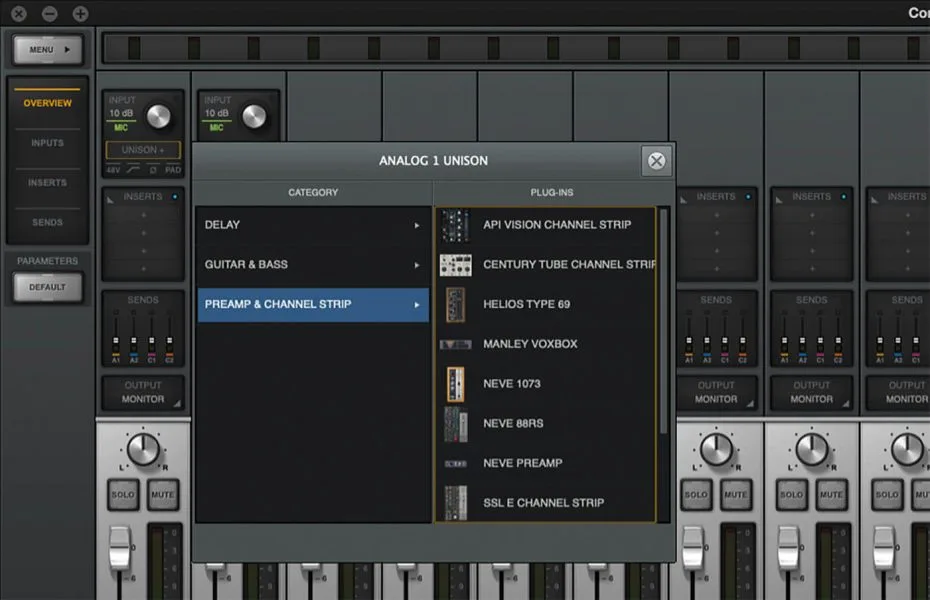Open the first channel's Output Monitor dropdown

click(143, 392)
